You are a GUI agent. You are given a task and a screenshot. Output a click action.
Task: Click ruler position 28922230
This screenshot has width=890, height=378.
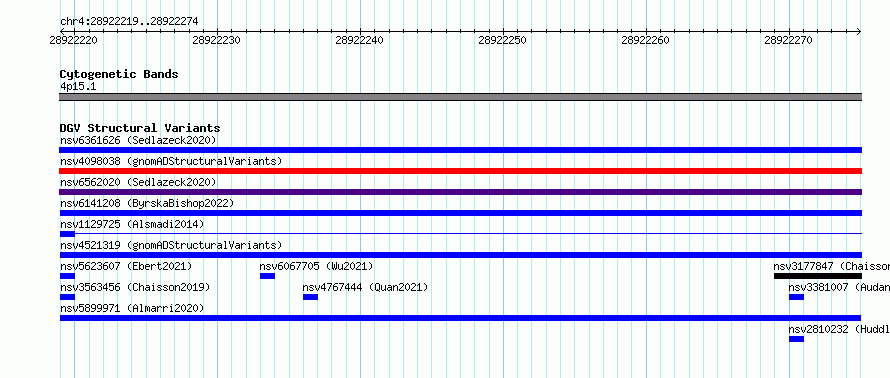click(216, 40)
